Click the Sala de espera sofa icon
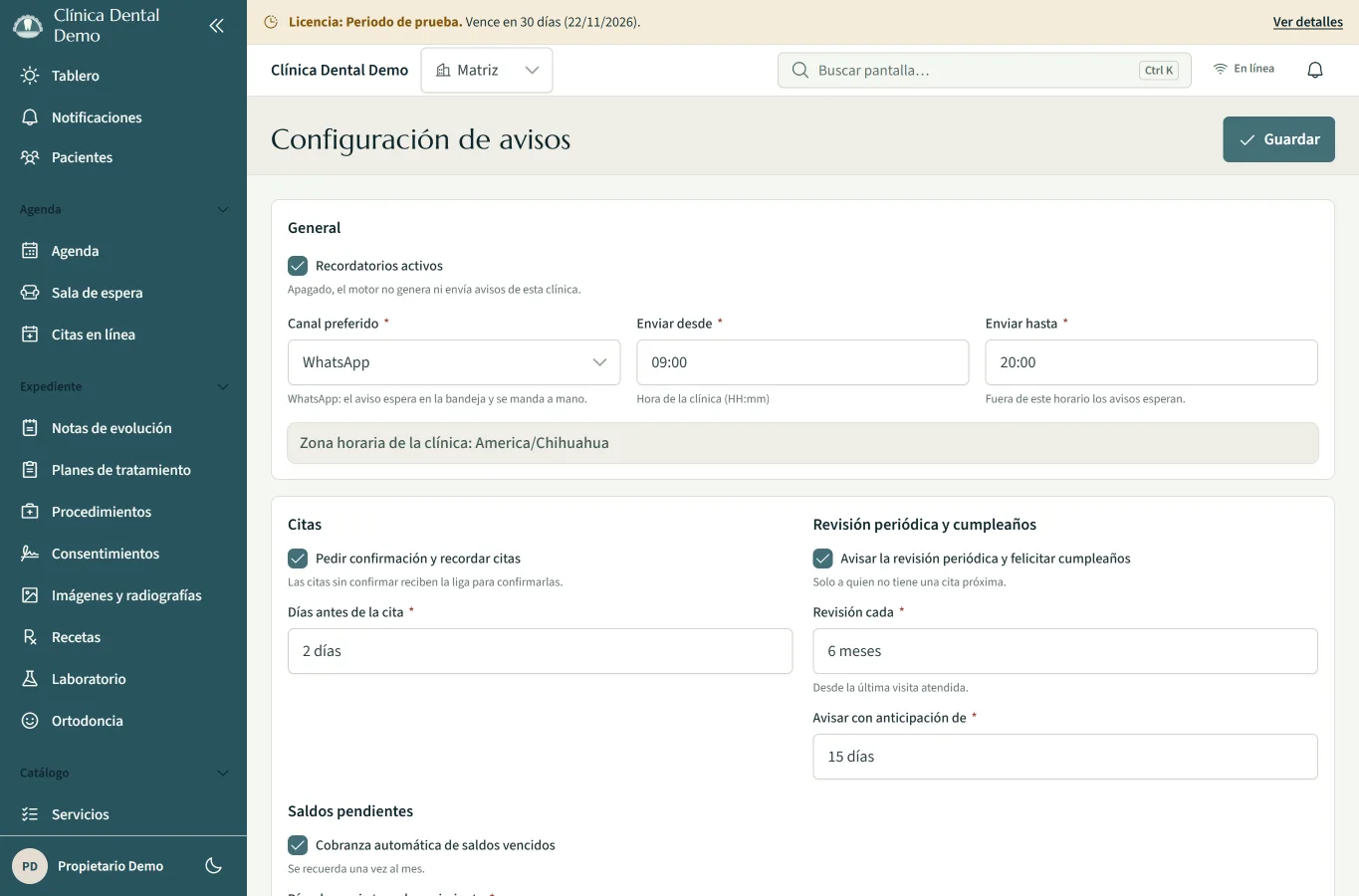Image resolution: width=1359 pixels, height=896 pixels. coord(30,293)
